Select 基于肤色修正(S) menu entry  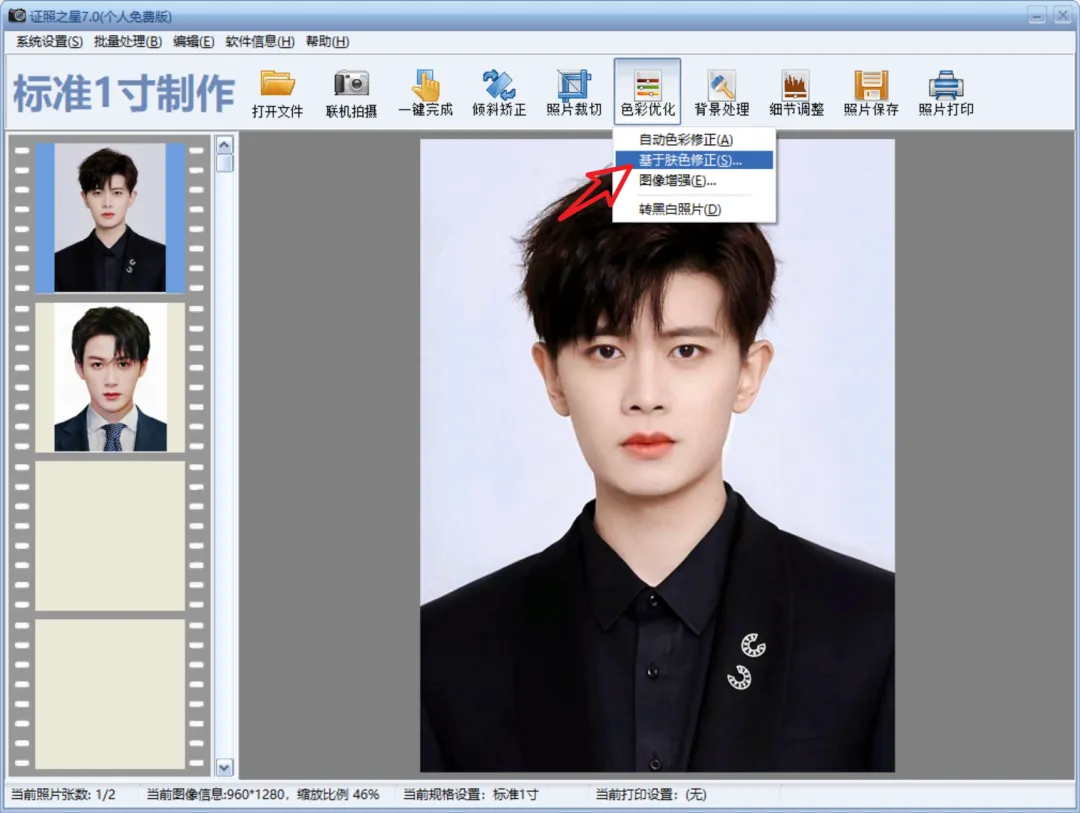click(x=690, y=160)
